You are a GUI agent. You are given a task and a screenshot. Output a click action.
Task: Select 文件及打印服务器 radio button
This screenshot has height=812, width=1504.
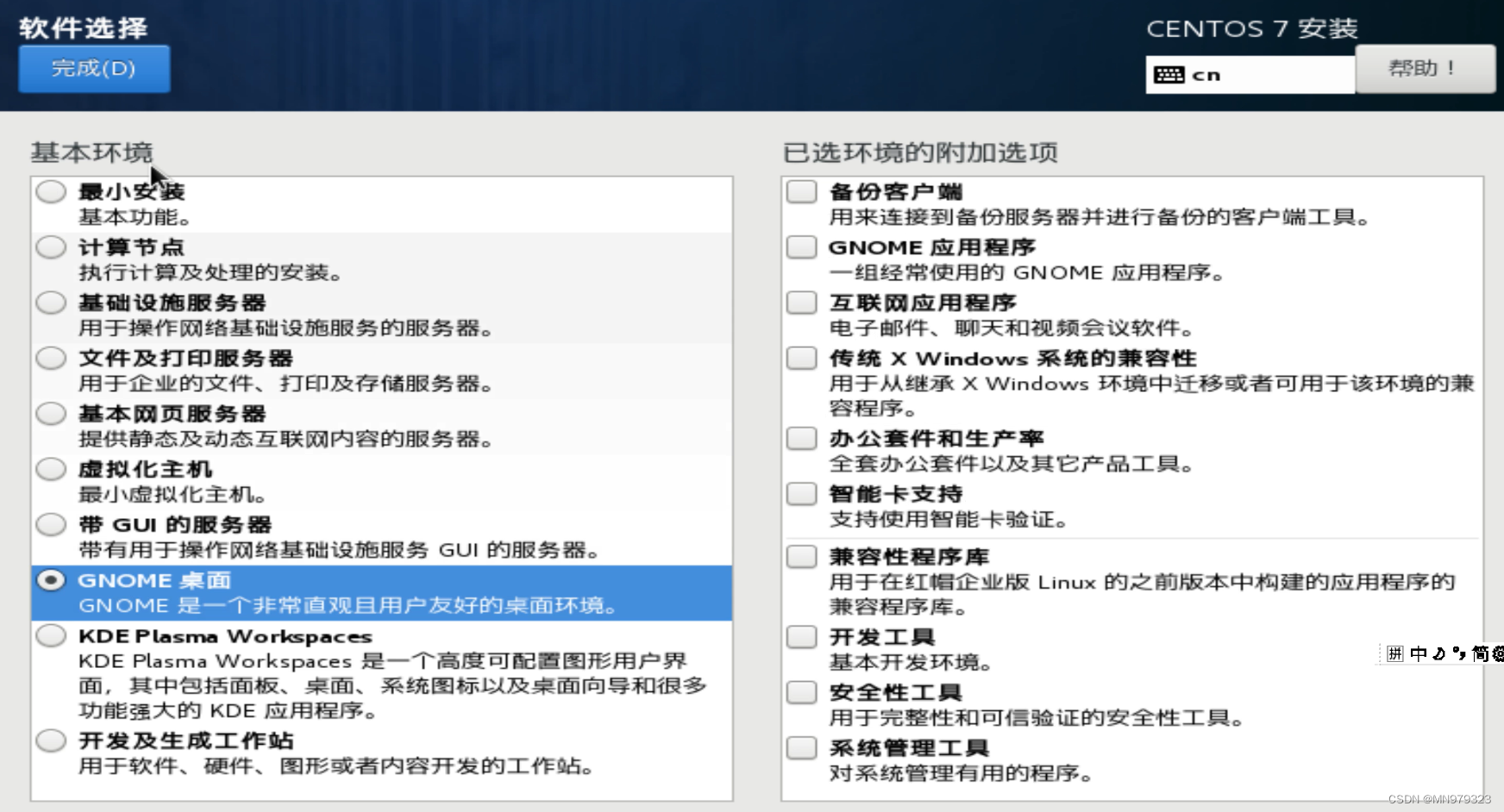51,358
